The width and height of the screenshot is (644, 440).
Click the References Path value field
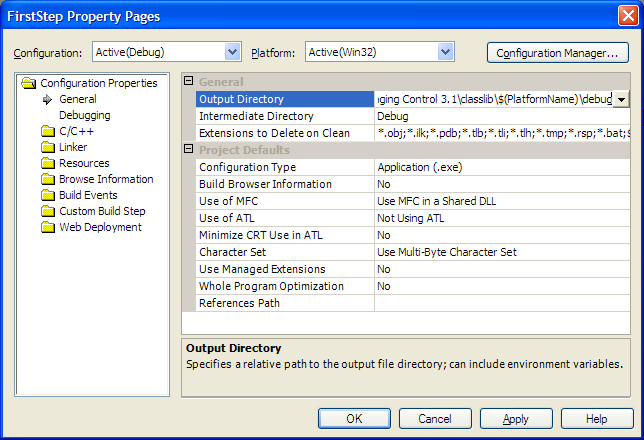tap(500, 303)
